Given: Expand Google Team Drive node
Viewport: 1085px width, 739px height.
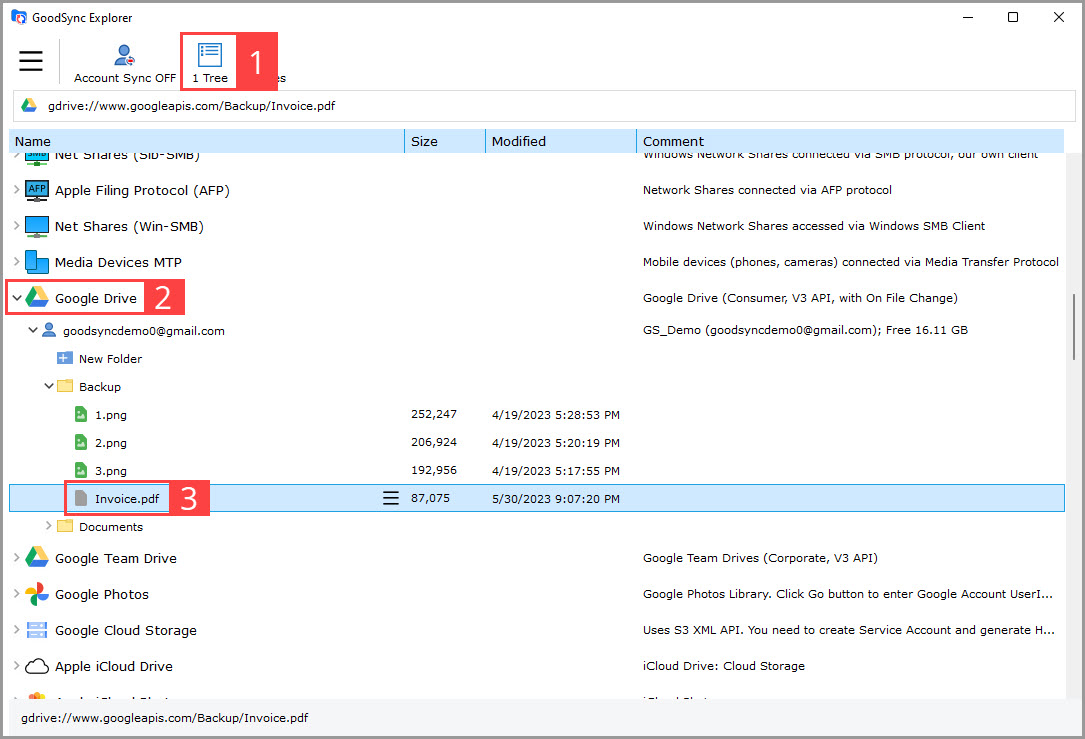Looking at the screenshot, I should 17,557.
